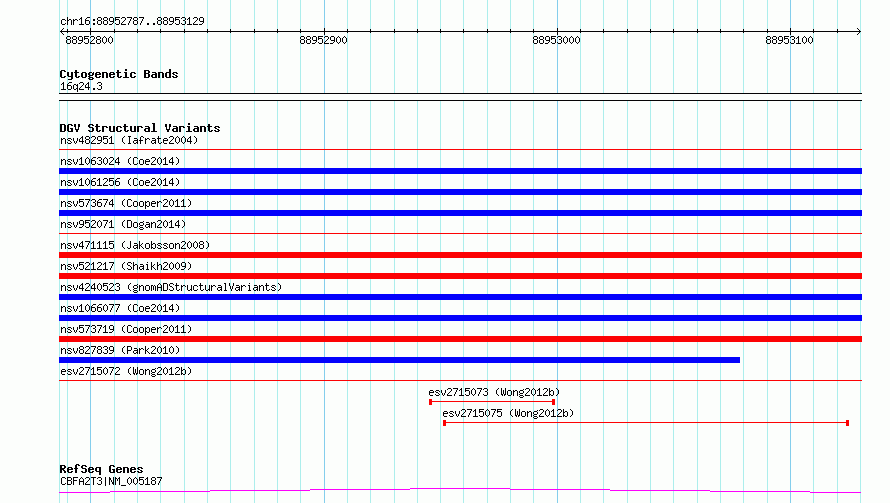Click ruler position 88952900
The width and height of the screenshot is (890, 503).
pos(324,40)
